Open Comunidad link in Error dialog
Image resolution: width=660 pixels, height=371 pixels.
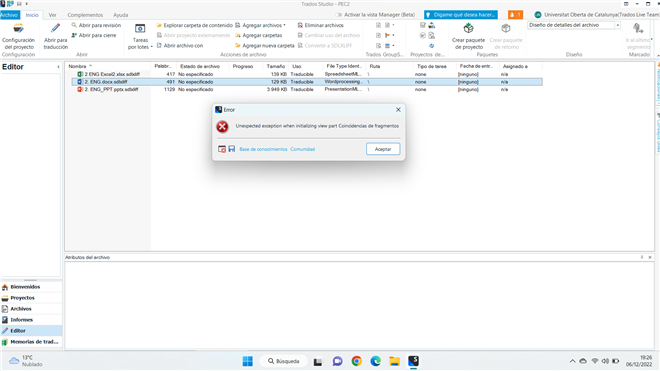click(302, 149)
